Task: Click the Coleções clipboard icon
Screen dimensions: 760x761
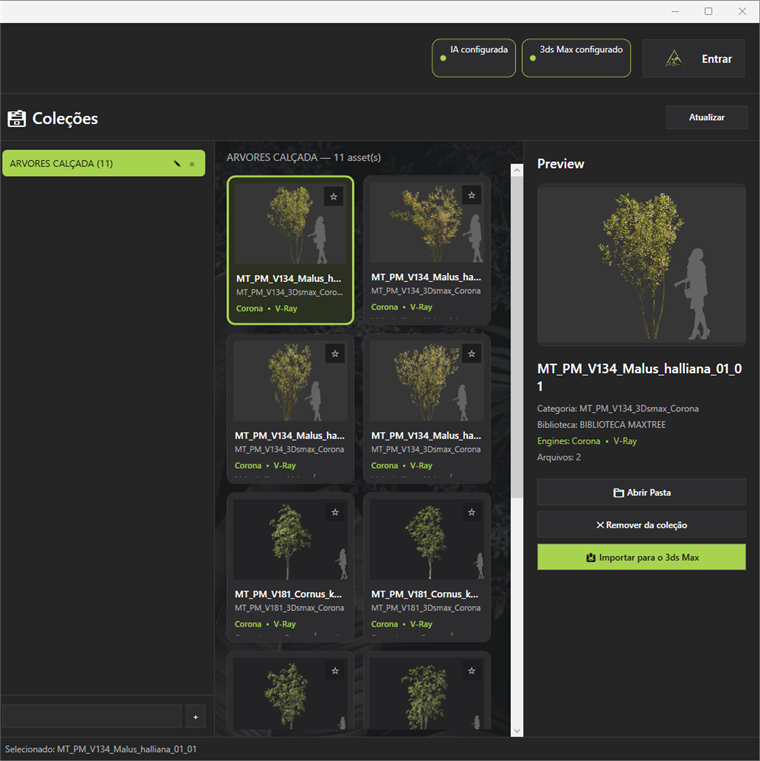Action: (17, 118)
